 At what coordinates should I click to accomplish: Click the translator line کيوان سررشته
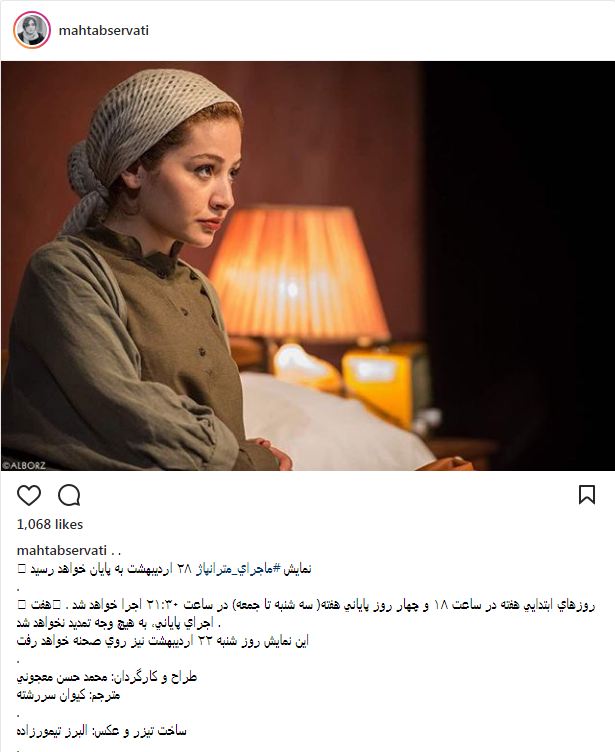(x=69, y=695)
